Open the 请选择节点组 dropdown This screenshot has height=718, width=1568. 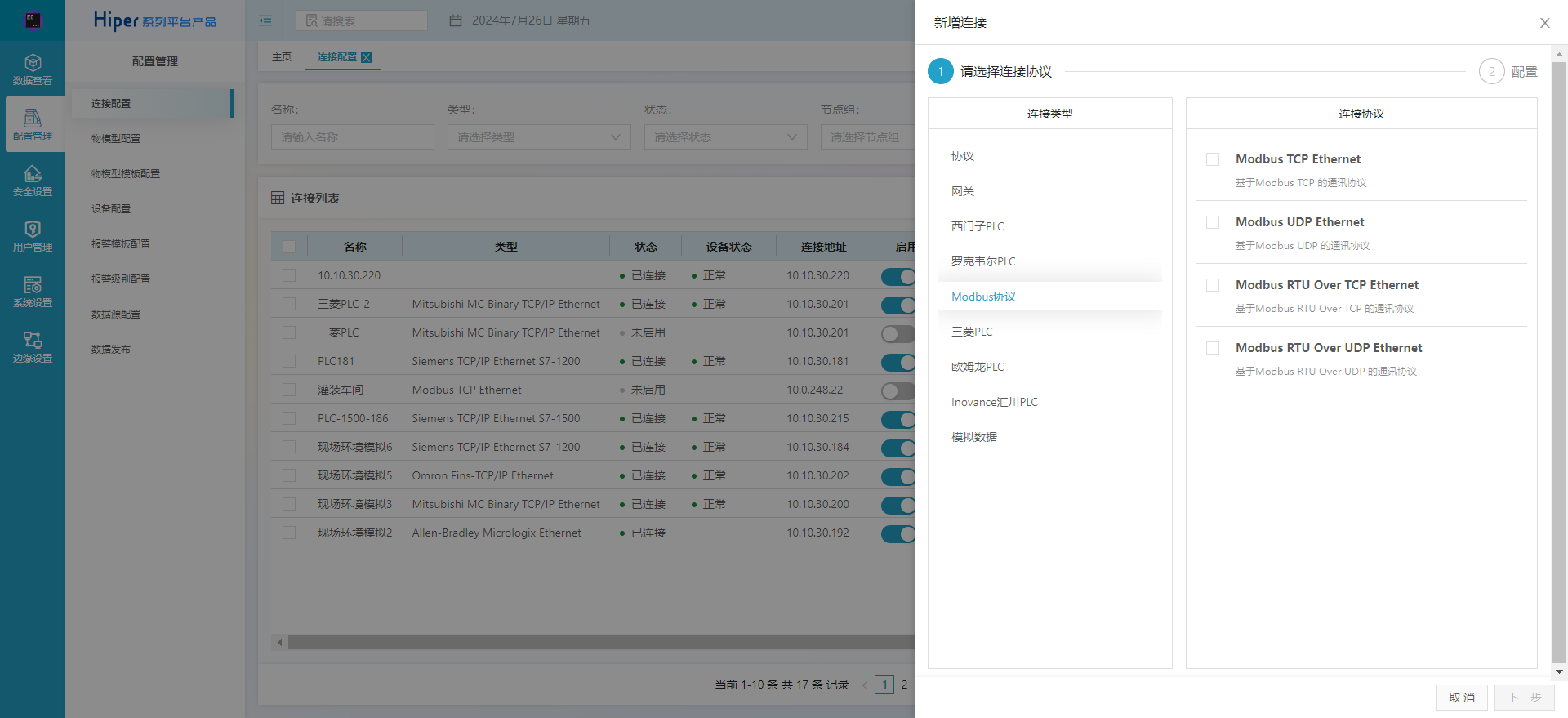click(867, 137)
